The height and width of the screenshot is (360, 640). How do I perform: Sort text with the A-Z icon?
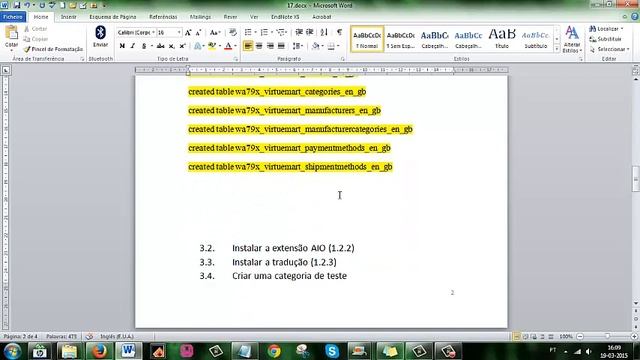pyautogui.click(x=324, y=32)
